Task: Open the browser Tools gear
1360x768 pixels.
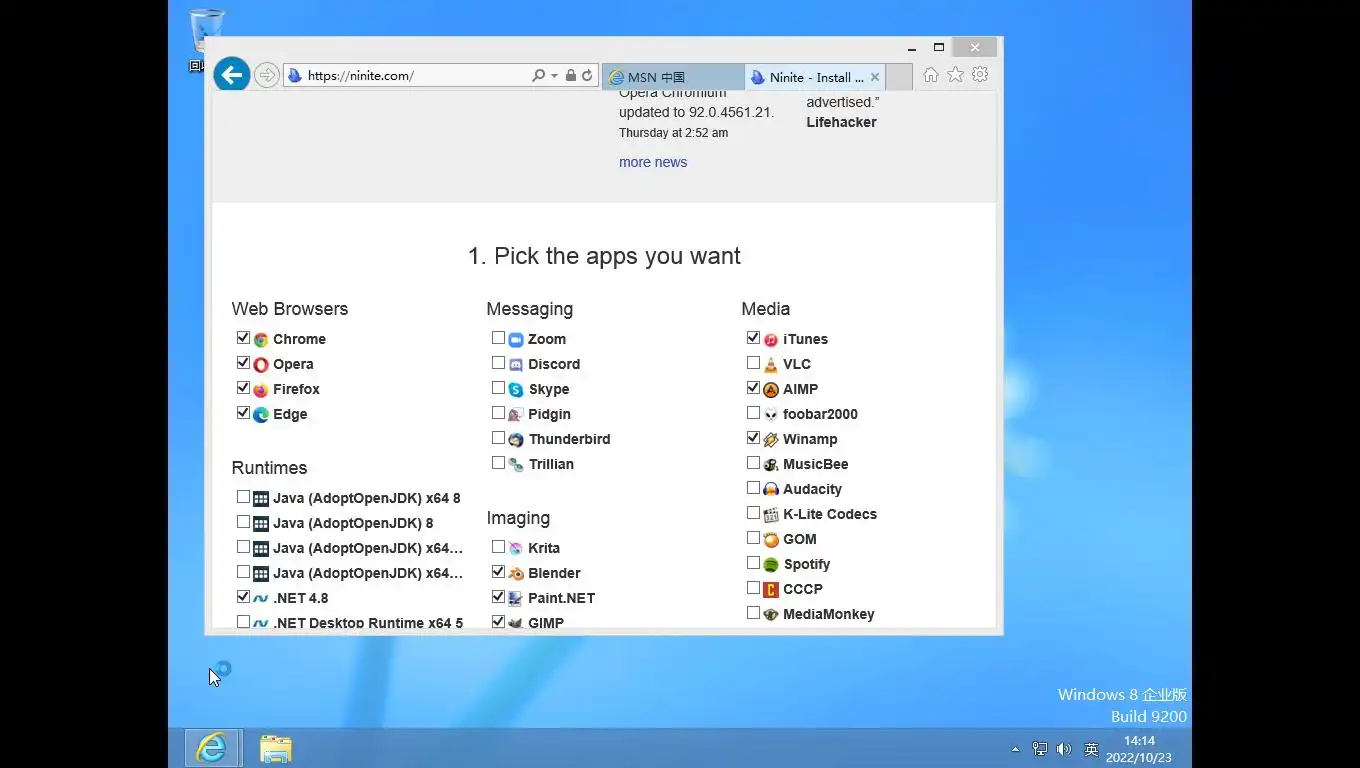Action: [x=980, y=75]
